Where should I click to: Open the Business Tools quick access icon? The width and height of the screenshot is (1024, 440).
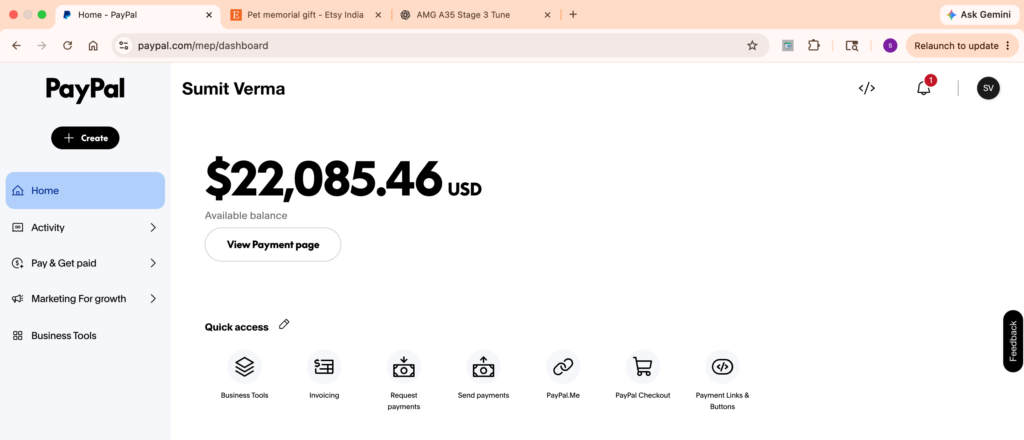[244, 367]
